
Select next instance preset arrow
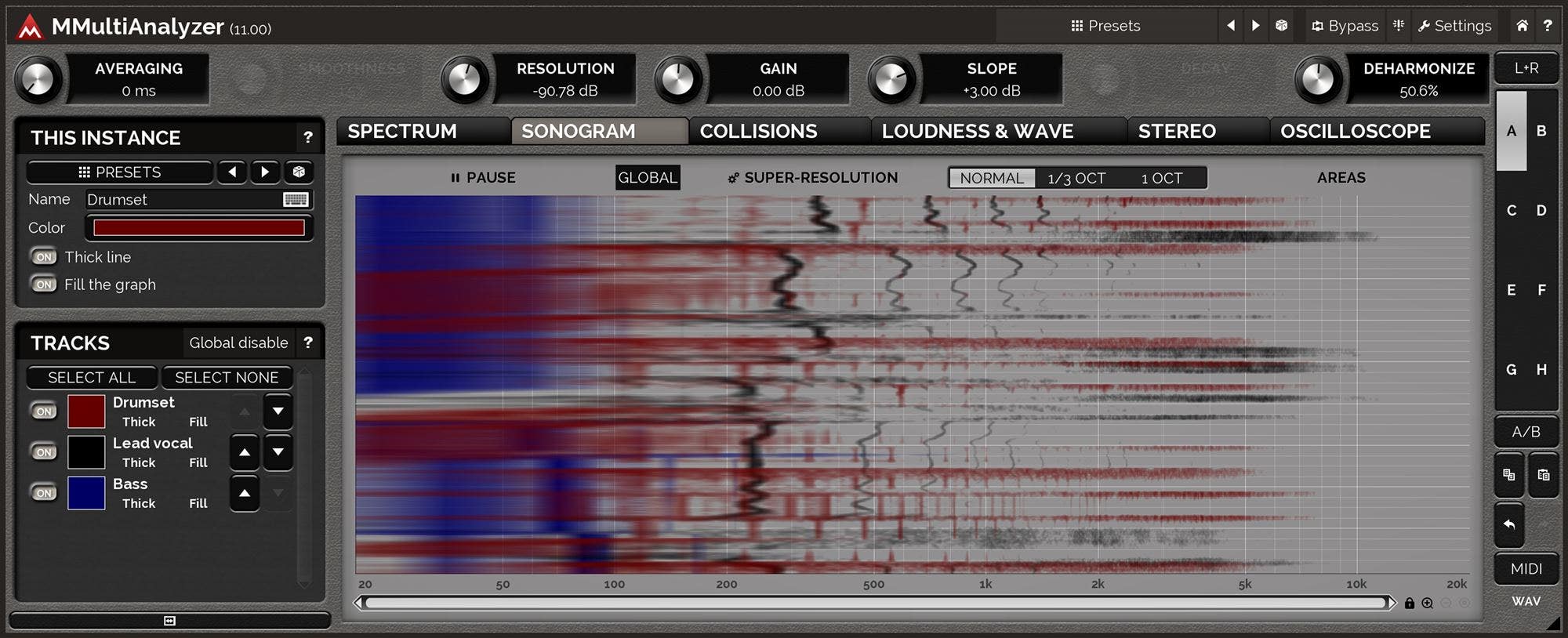(x=265, y=172)
